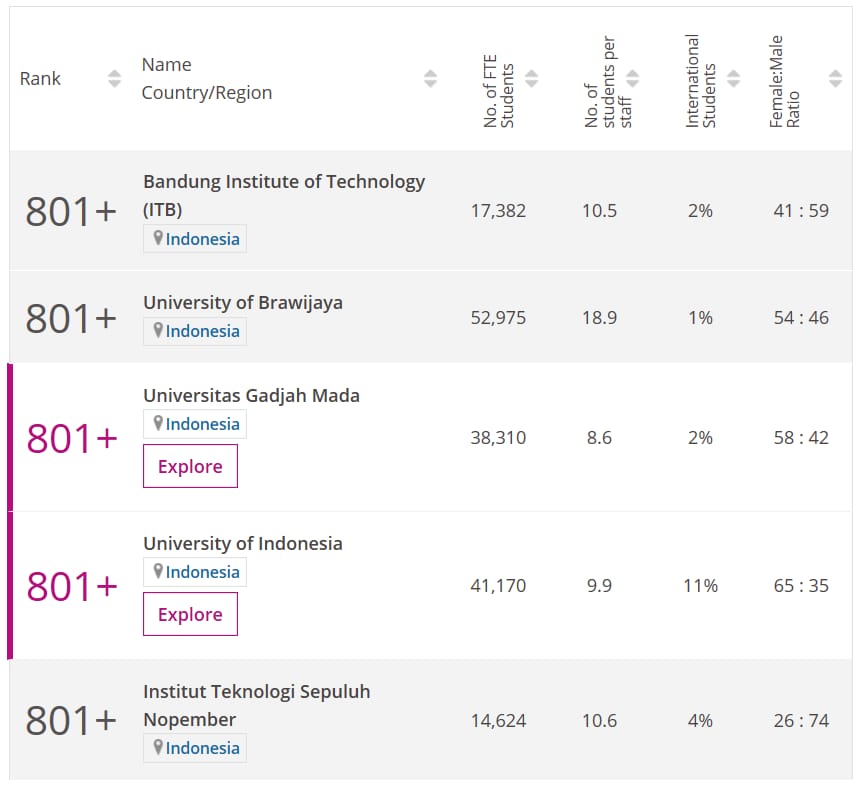Open University of Indonesia link
This screenshot has width=862, height=787.
tap(242, 543)
